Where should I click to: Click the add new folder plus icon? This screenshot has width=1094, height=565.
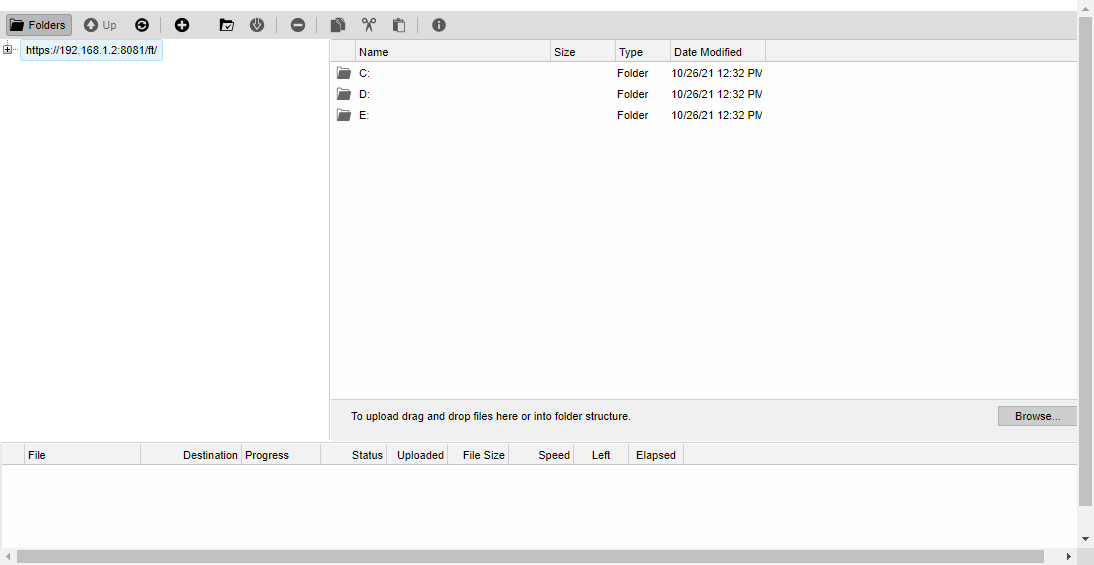click(x=181, y=25)
